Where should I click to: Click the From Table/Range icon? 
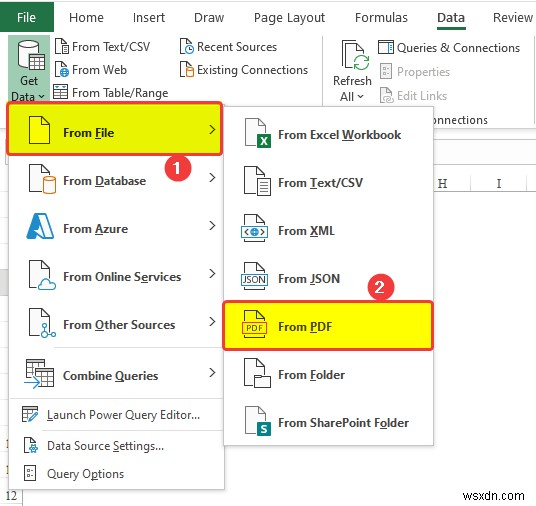[x=61, y=92]
